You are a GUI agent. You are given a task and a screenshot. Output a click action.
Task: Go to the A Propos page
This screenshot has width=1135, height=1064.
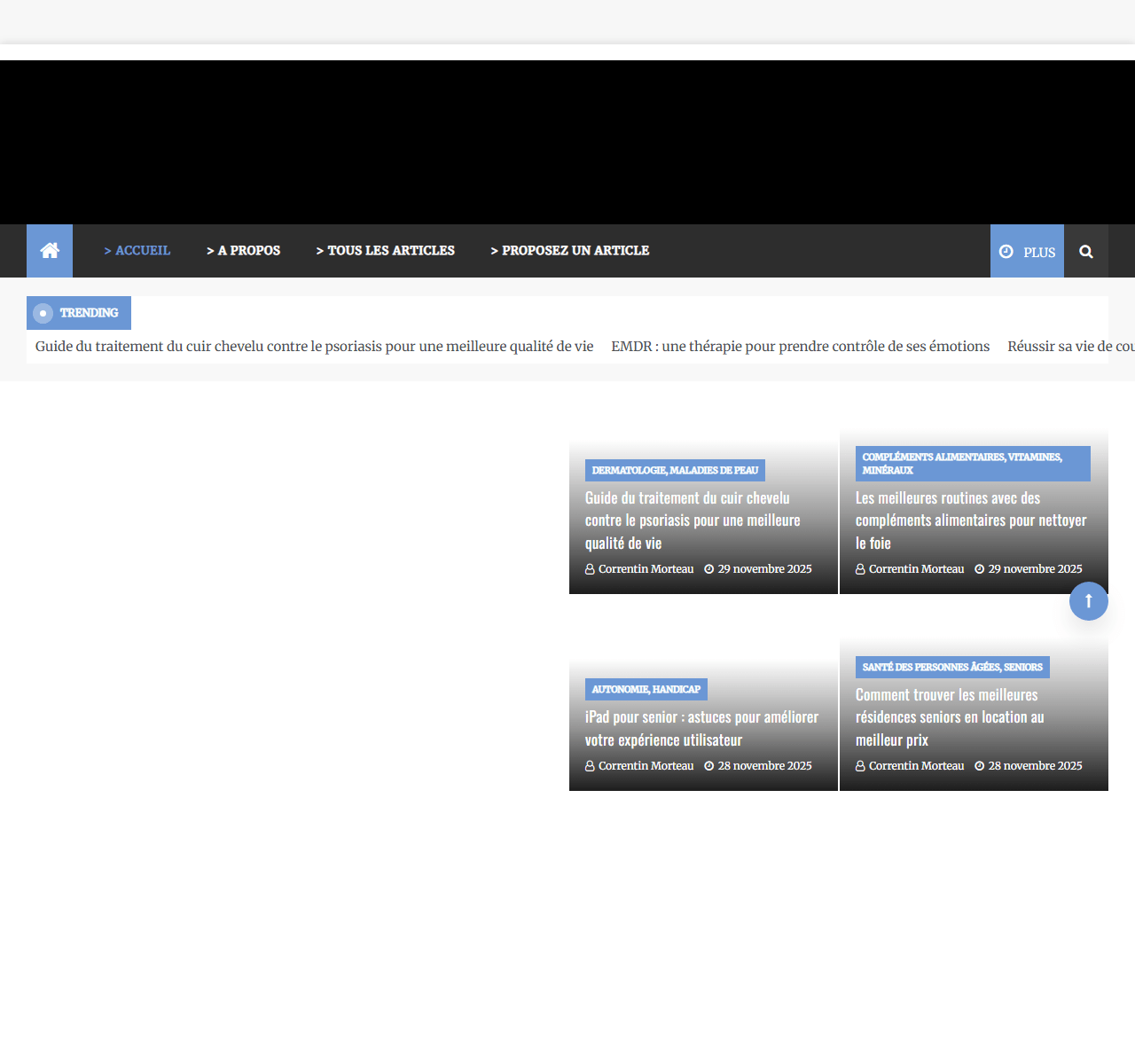pyautogui.click(x=244, y=251)
